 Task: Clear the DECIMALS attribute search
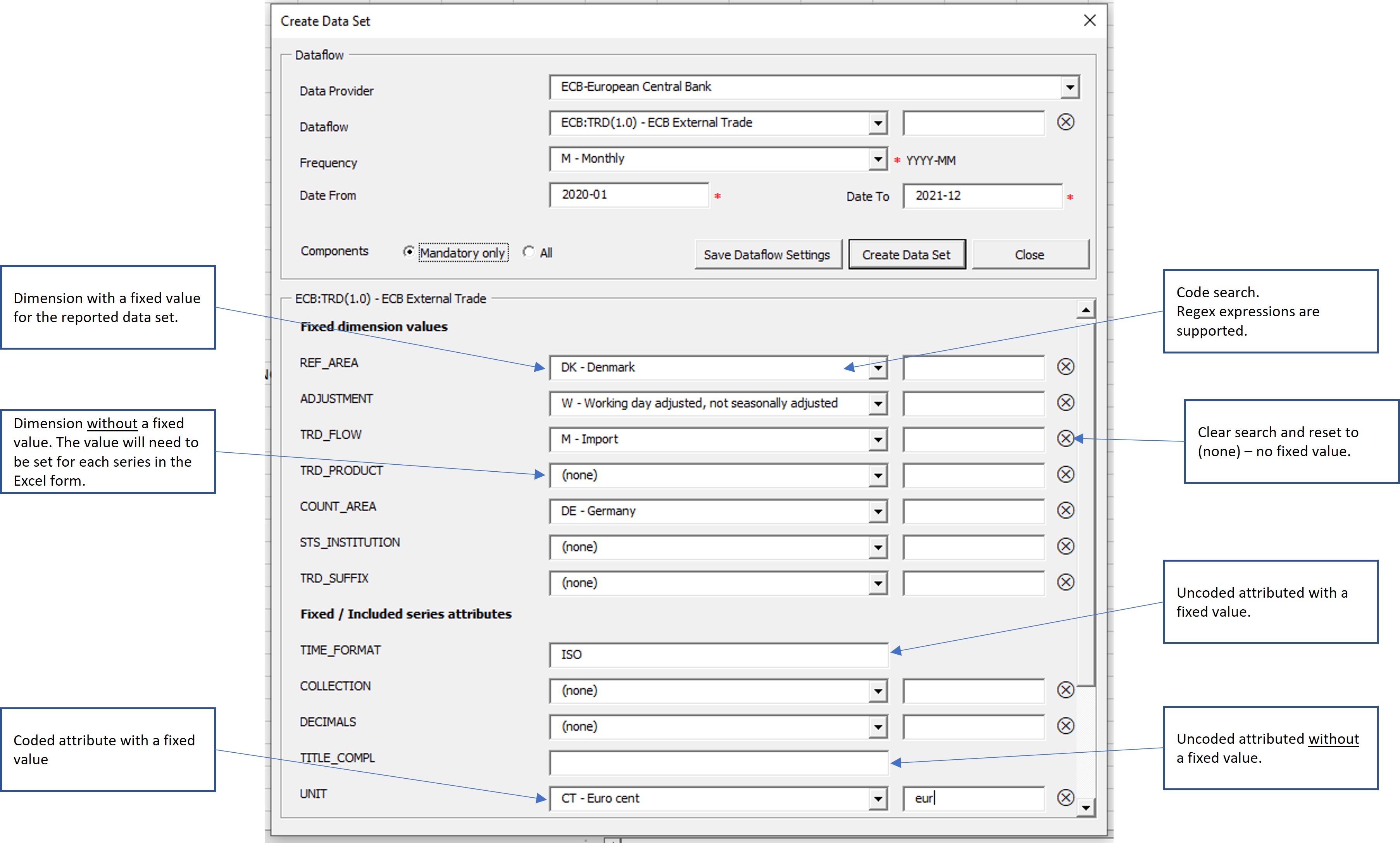[1066, 726]
